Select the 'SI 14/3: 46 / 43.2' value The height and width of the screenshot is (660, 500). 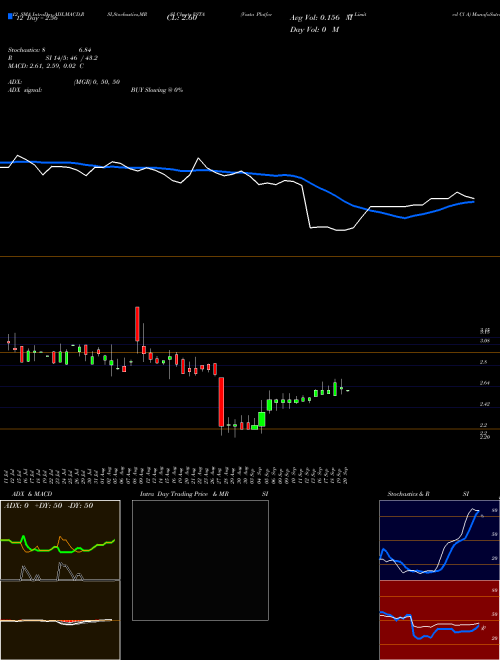click(x=72, y=58)
